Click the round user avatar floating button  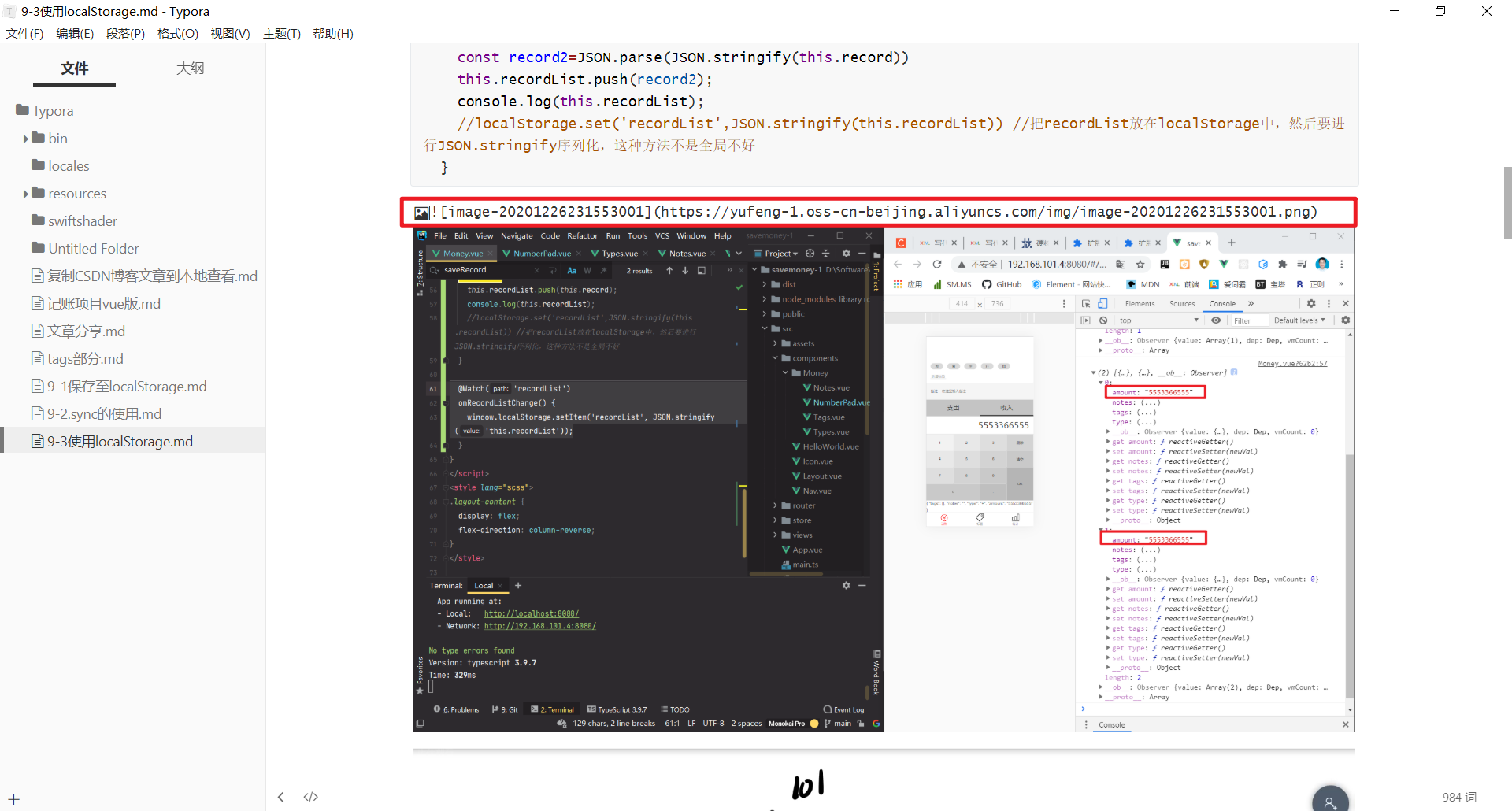tap(1330, 801)
